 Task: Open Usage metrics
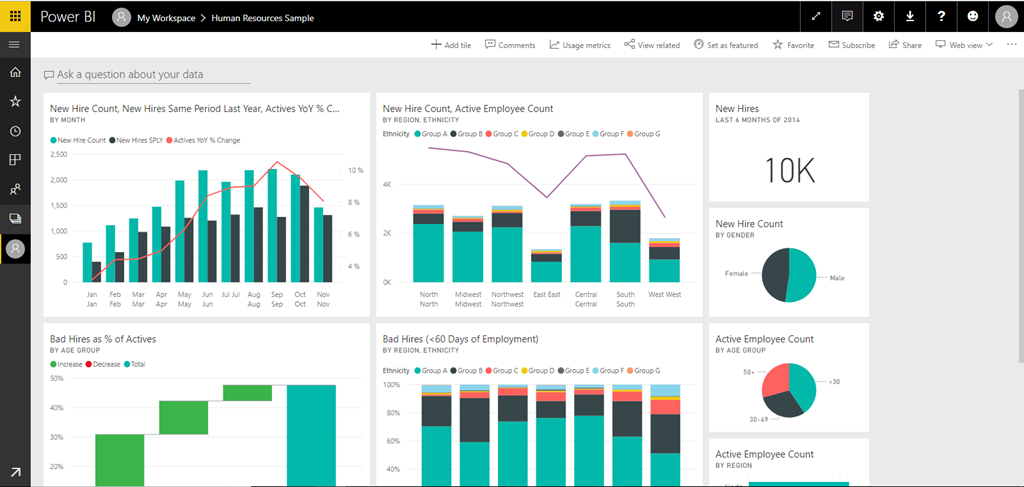580,45
